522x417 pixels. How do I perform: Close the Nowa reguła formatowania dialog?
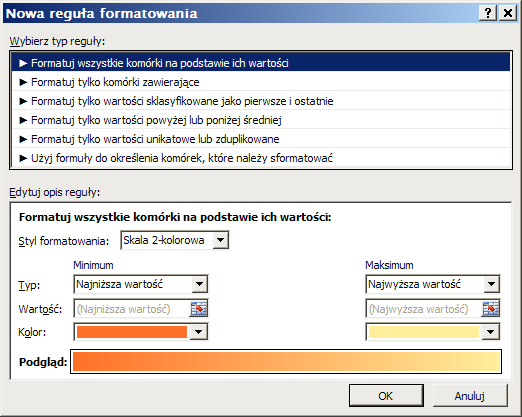point(508,13)
